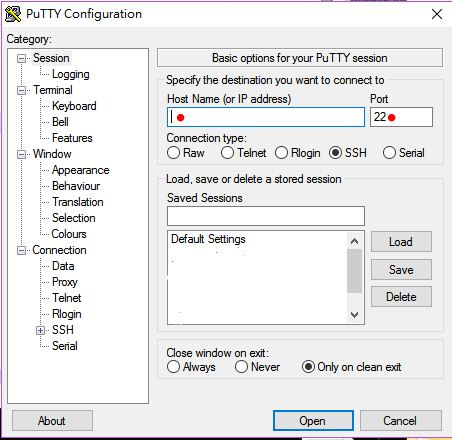
Task: Go to the Colours settings page
Action: tap(69, 234)
